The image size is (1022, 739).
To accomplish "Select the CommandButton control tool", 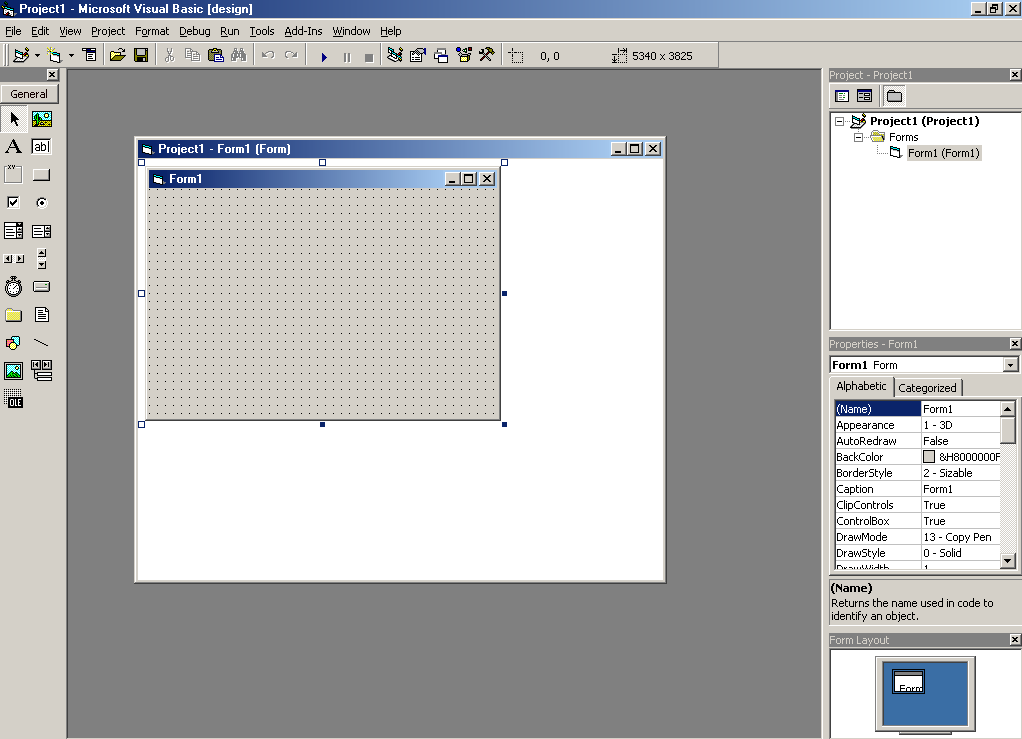I will coord(42,175).
